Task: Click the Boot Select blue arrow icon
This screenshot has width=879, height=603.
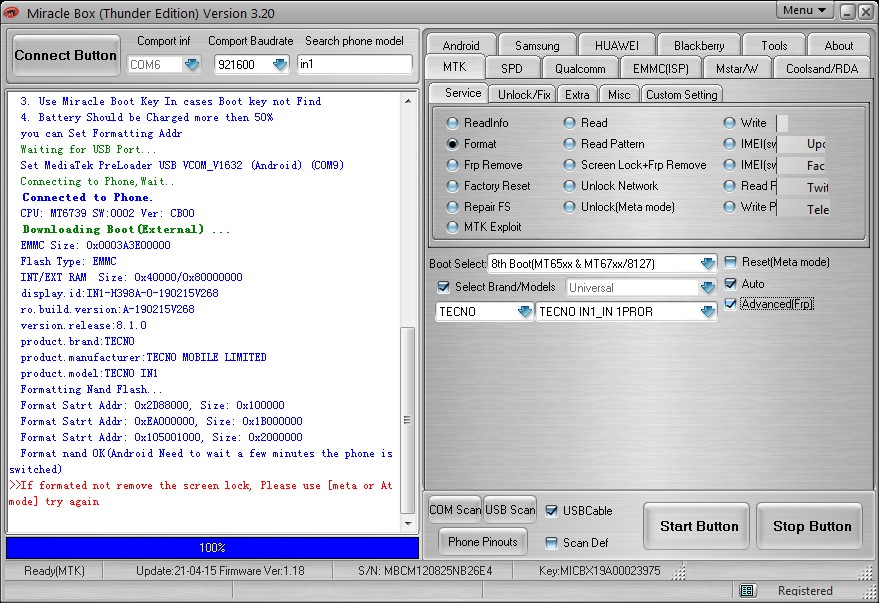Action: [x=707, y=264]
